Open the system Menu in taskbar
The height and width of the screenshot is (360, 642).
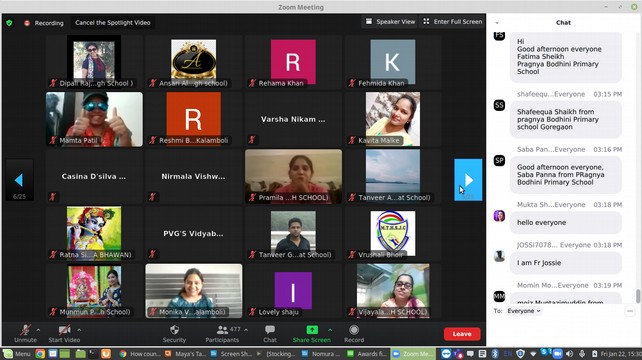(17, 353)
